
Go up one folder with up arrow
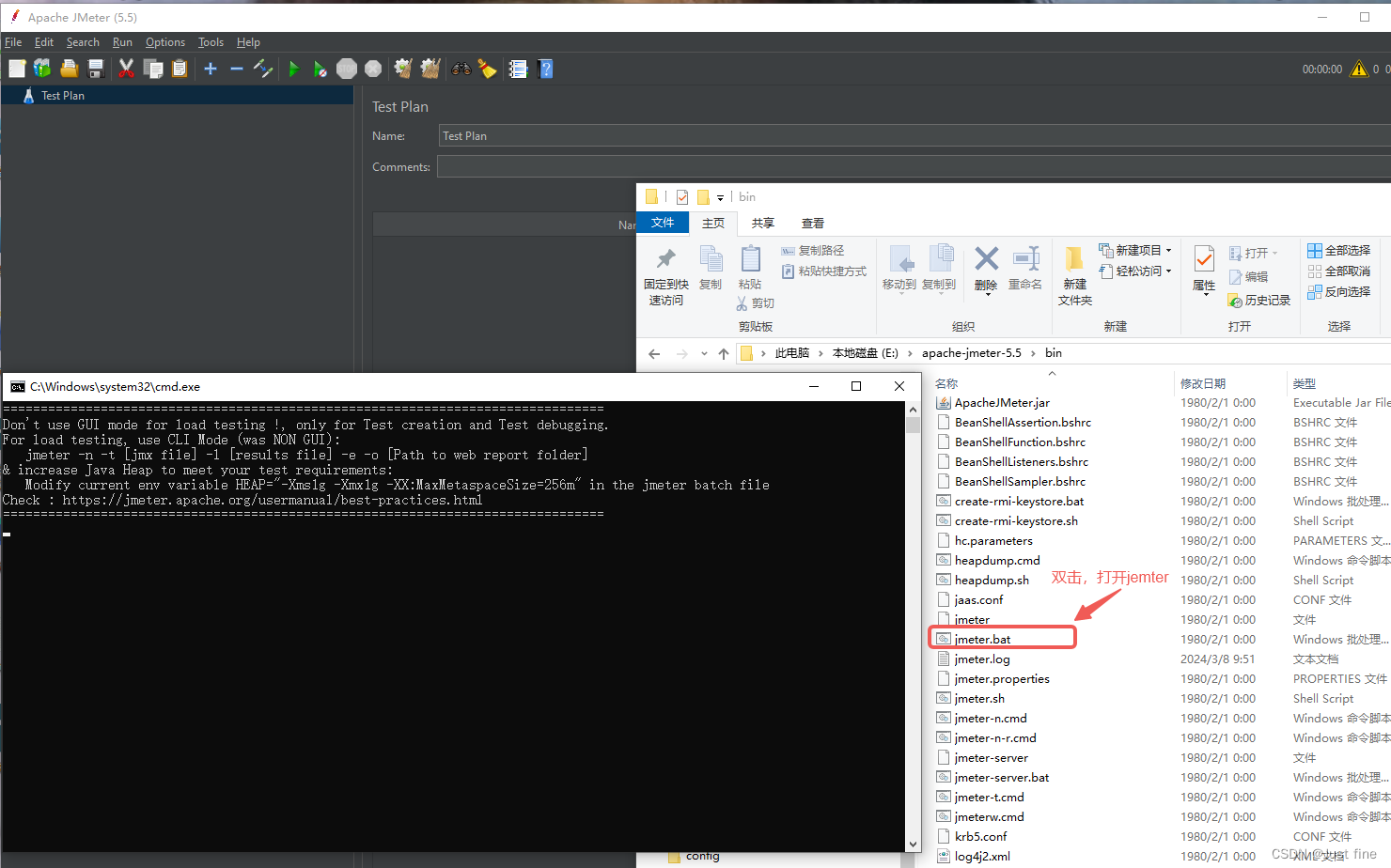[723, 354]
